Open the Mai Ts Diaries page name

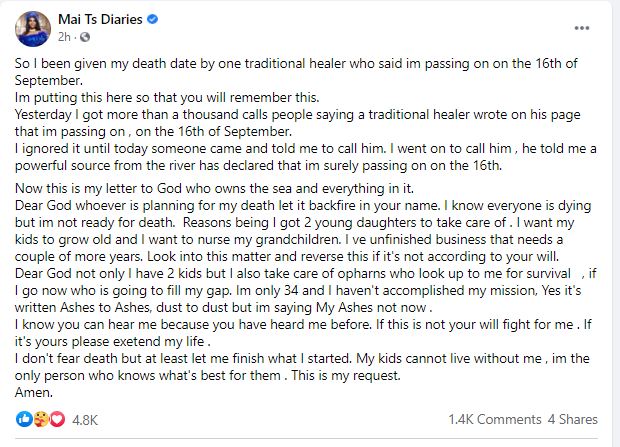(100, 19)
